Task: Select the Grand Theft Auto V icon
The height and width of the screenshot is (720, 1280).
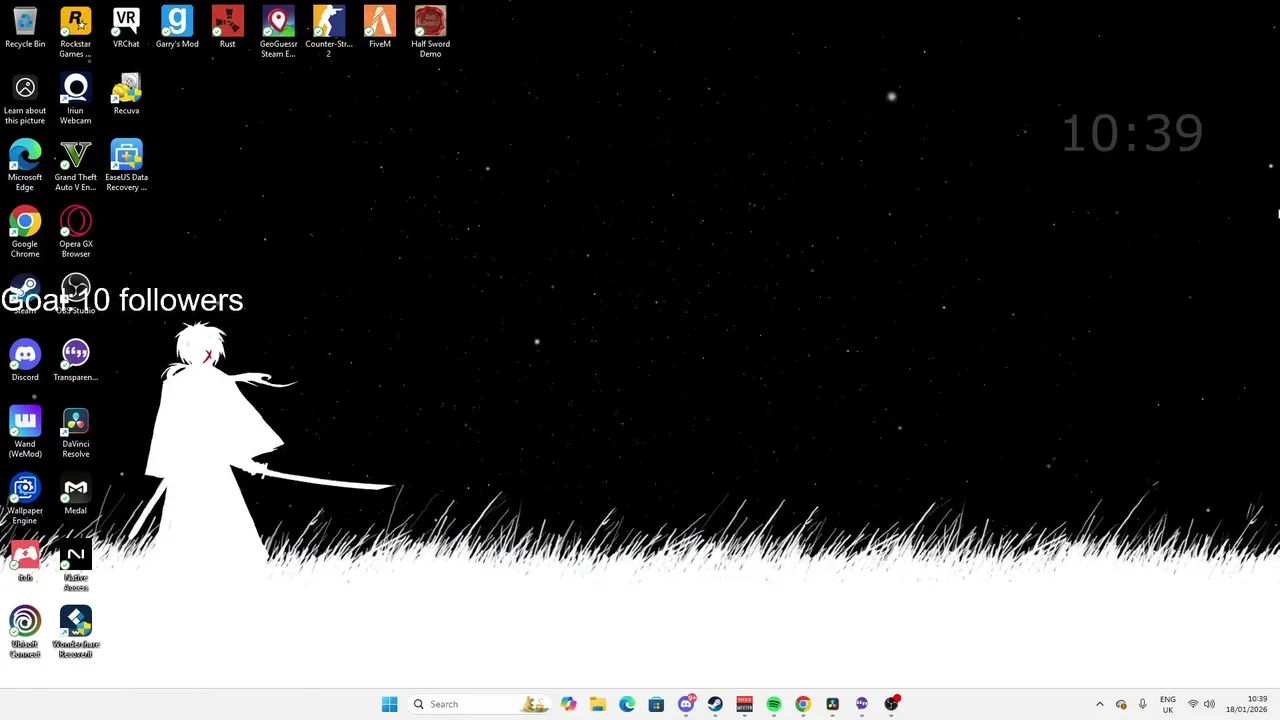Action: click(x=76, y=165)
